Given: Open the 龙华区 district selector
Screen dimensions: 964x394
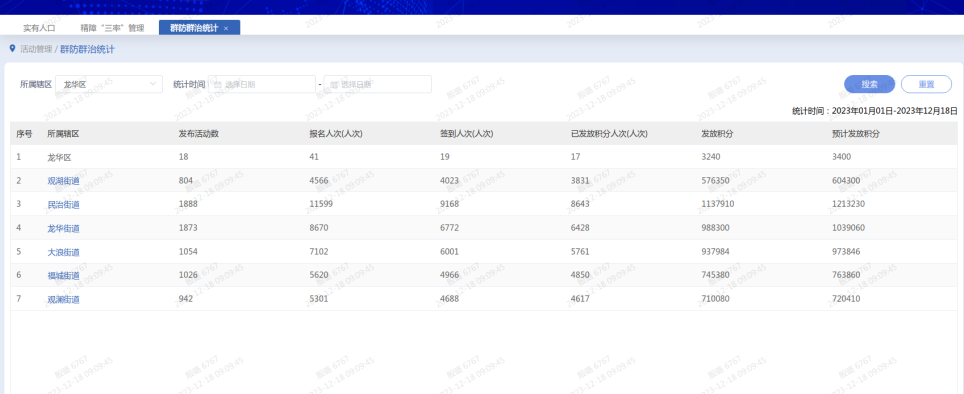Looking at the screenshot, I should point(109,84).
